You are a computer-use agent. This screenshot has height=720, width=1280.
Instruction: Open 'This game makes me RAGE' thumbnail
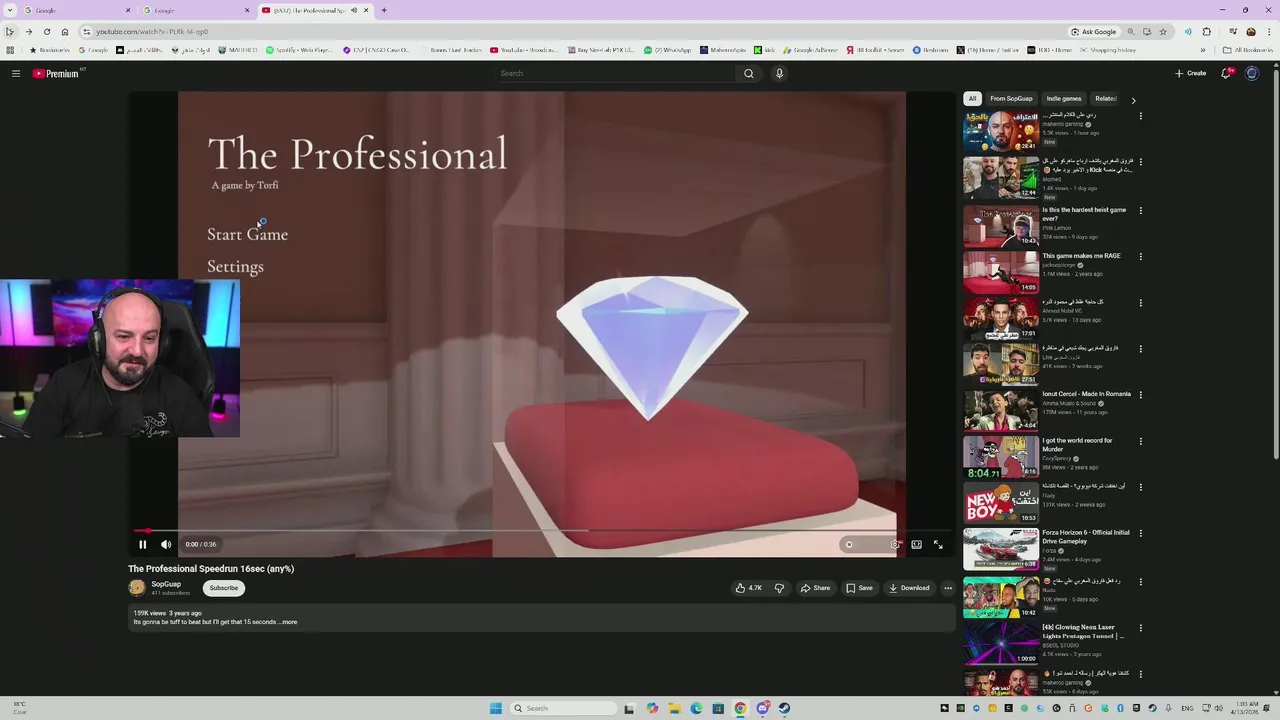1001,272
